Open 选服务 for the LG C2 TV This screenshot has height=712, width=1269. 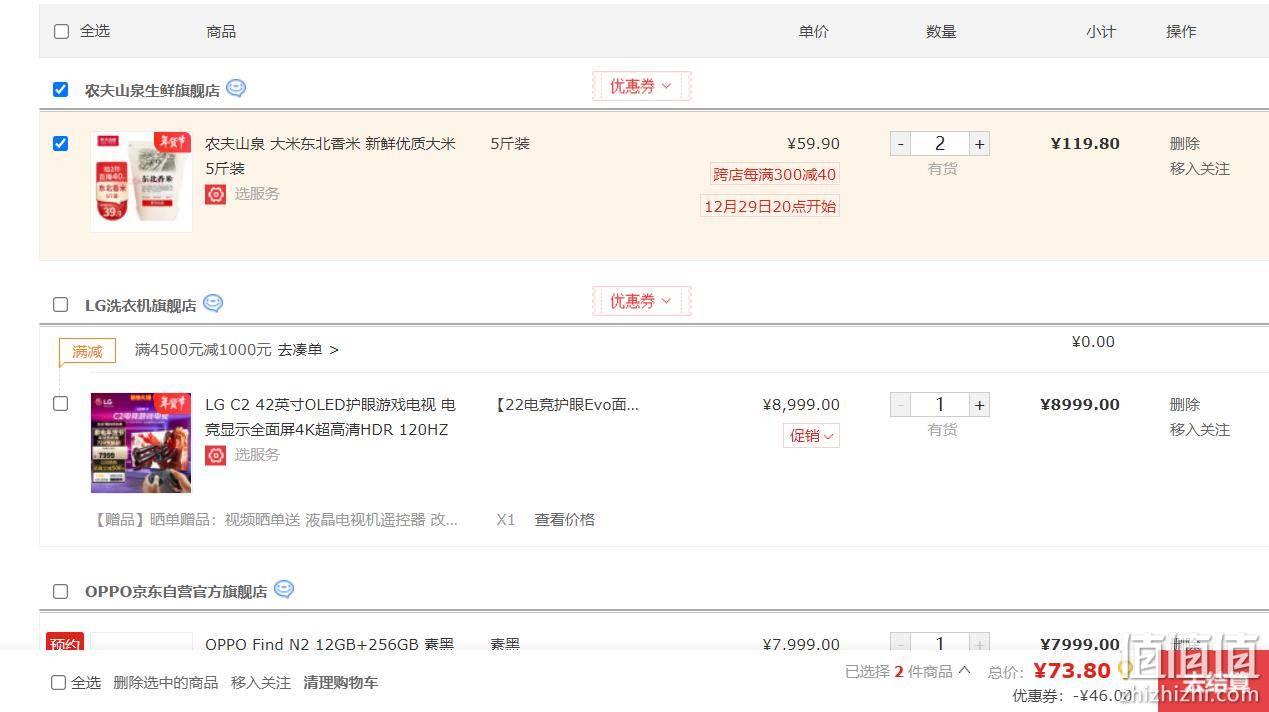click(x=257, y=454)
